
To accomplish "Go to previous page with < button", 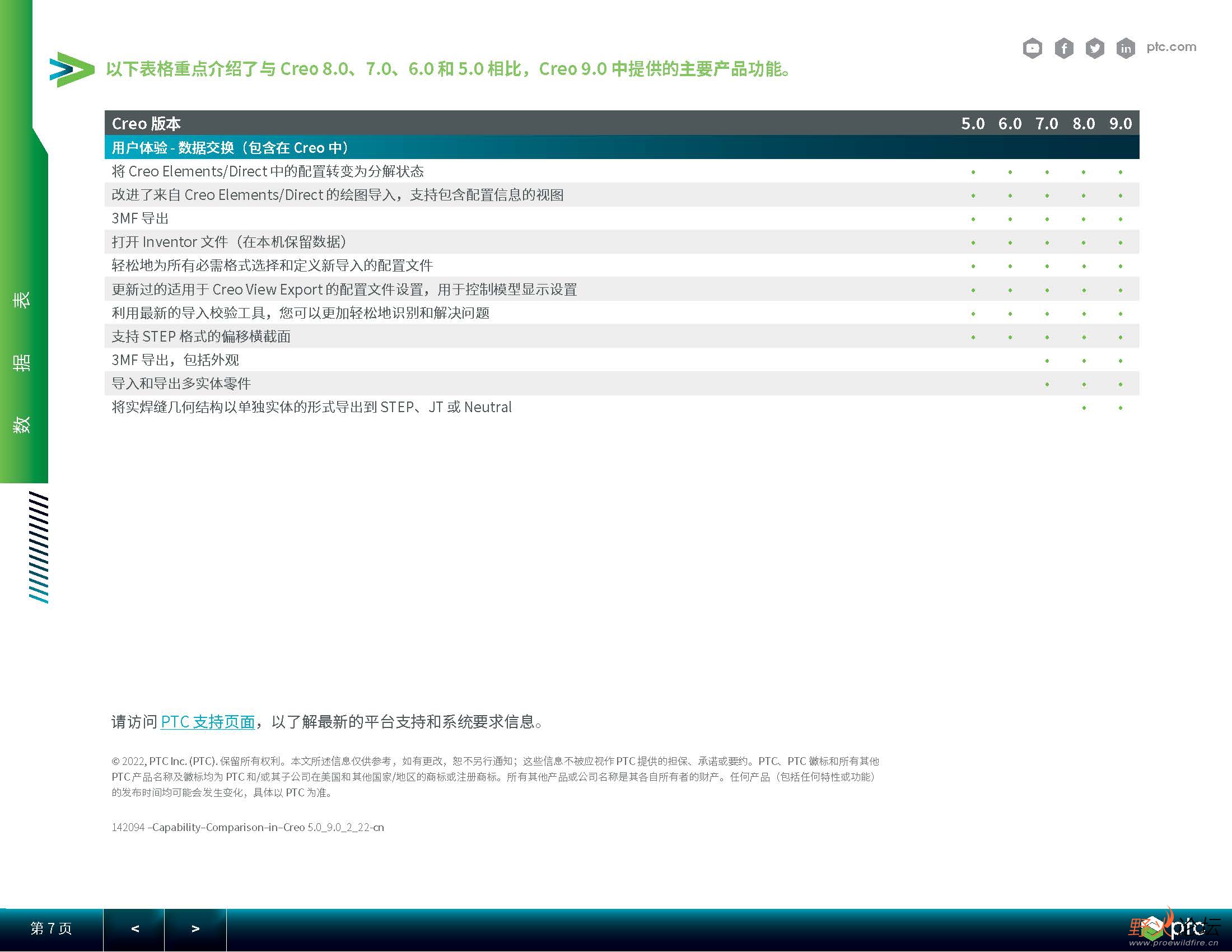I will pos(134,929).
